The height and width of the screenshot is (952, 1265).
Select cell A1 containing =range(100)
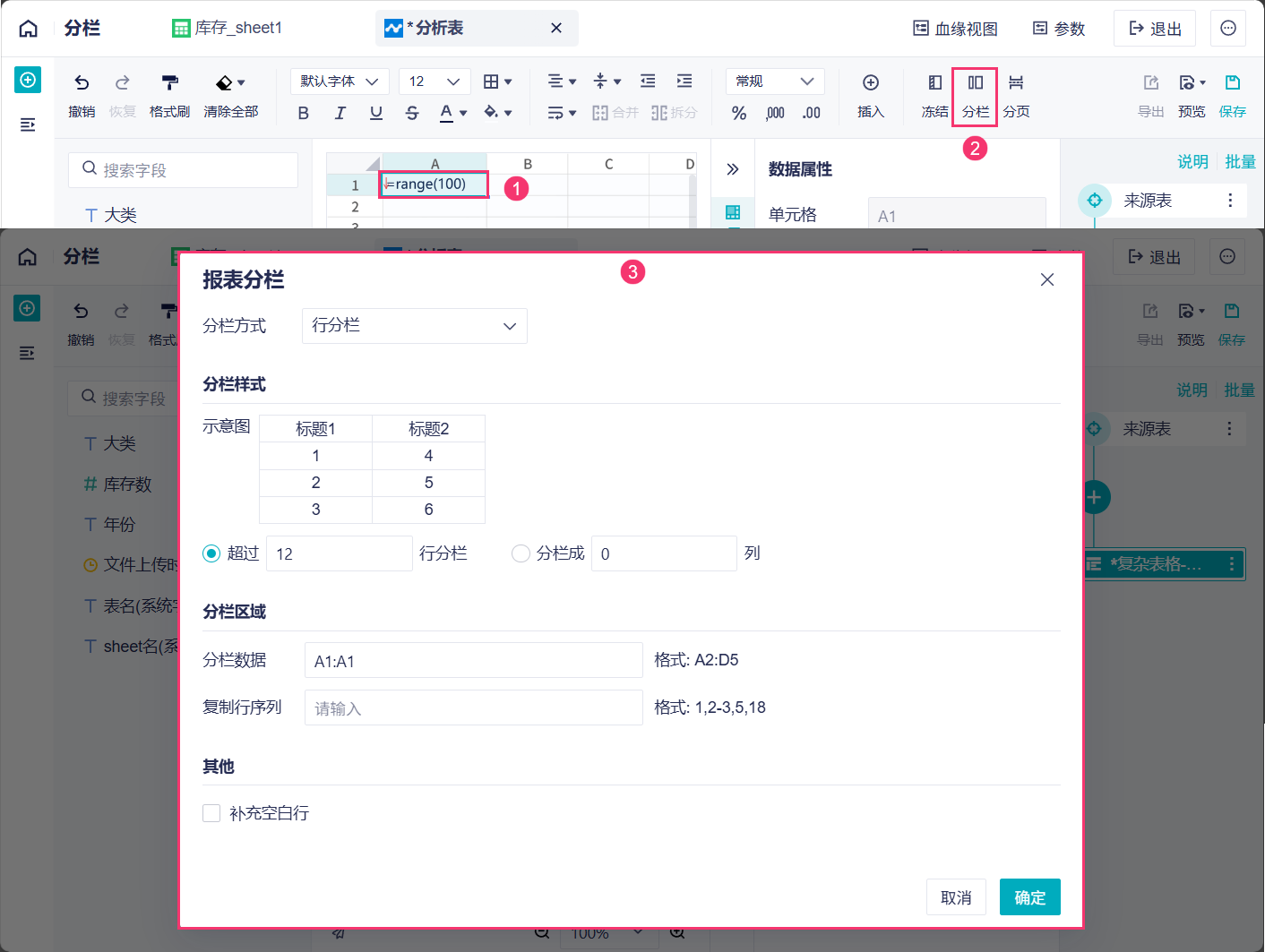point(435,184)
